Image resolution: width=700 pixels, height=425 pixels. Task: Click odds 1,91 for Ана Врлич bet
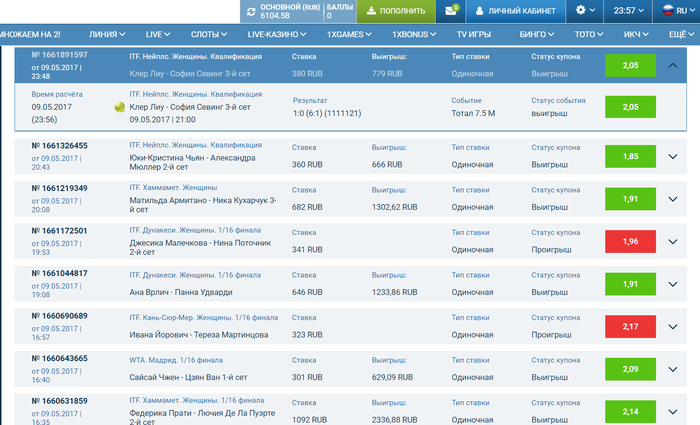click(630, 284)
